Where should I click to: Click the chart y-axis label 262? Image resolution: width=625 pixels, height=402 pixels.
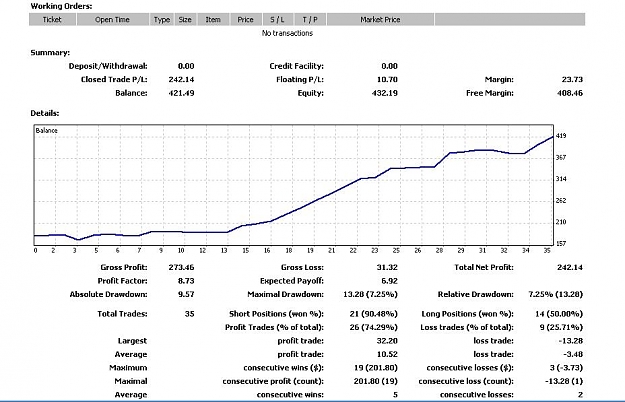[561, 200]
